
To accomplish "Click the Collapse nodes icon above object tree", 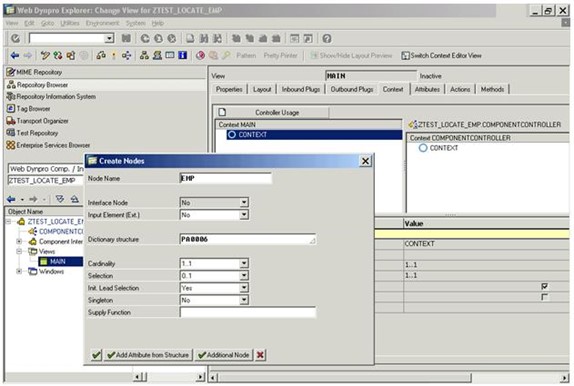I will tap(74, 199).
